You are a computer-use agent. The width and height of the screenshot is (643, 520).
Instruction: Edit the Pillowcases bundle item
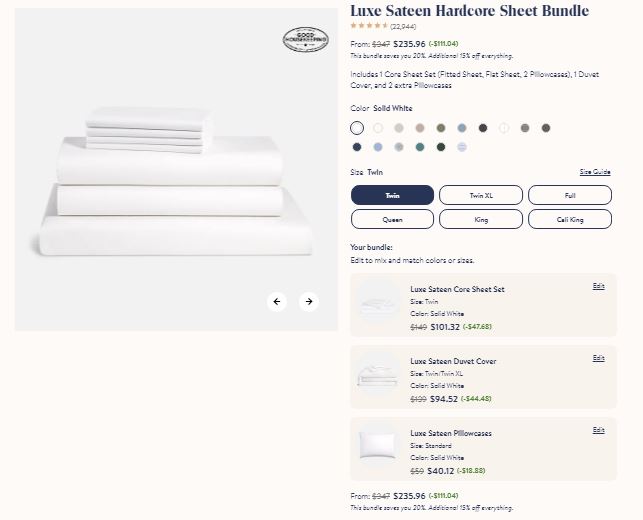598,430
